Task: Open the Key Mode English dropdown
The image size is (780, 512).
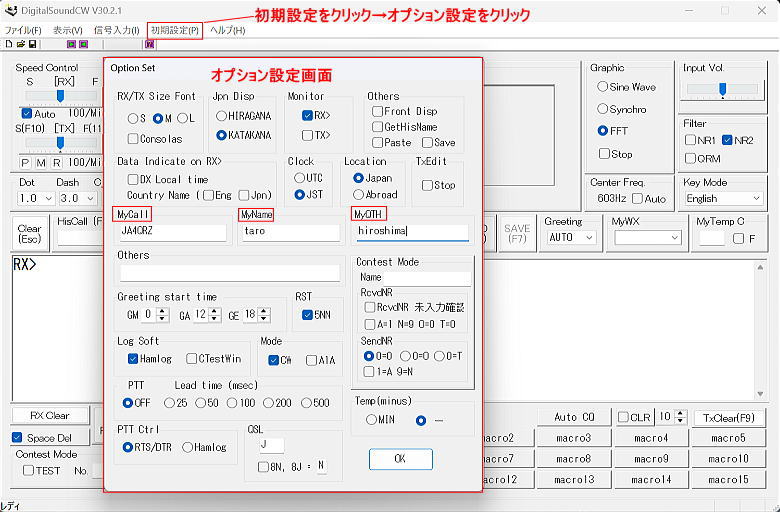Action: click(x=723, y=199)
